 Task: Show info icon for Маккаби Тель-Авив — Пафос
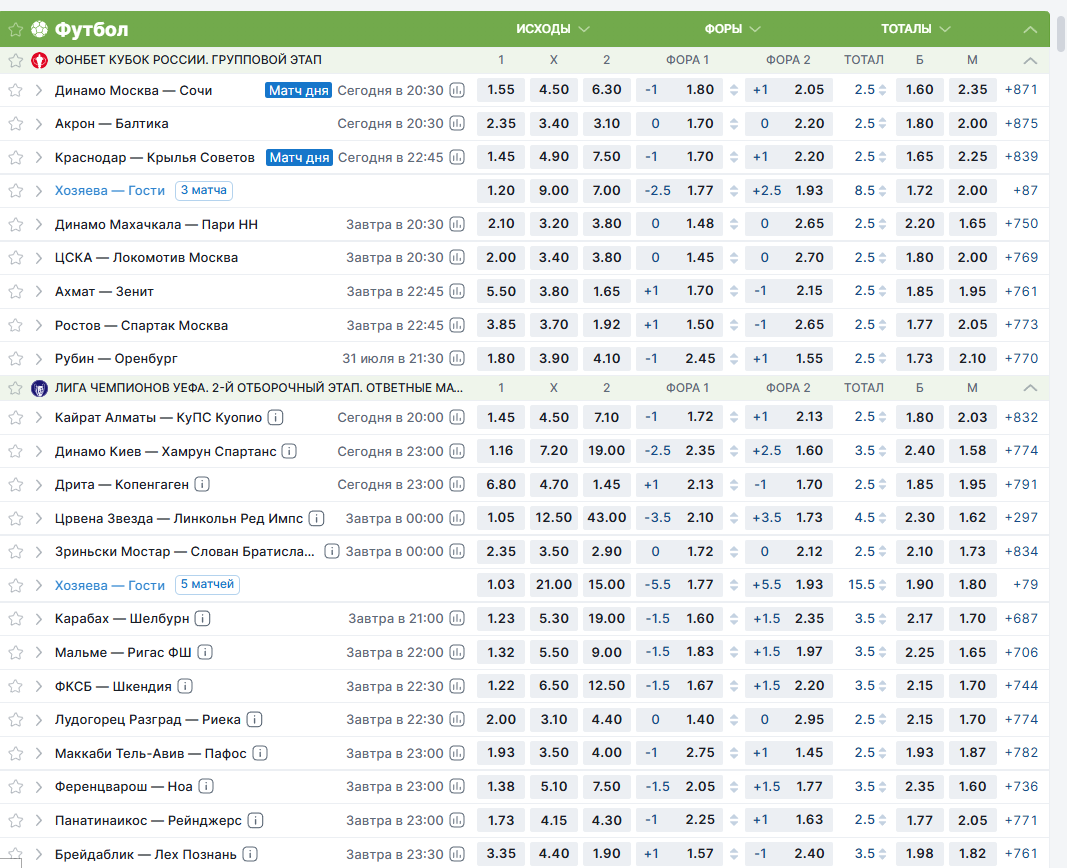260,753
